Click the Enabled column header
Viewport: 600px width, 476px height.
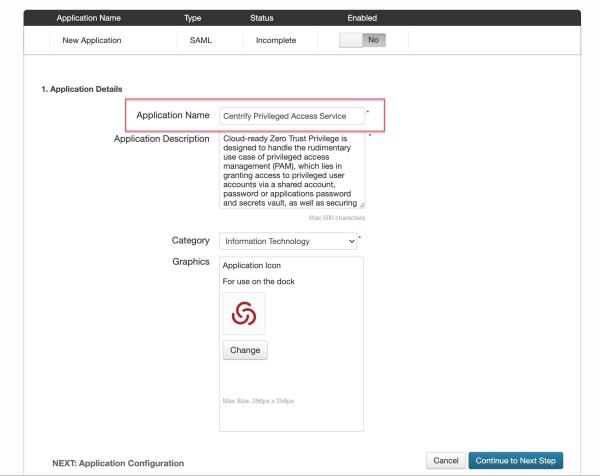362,18
